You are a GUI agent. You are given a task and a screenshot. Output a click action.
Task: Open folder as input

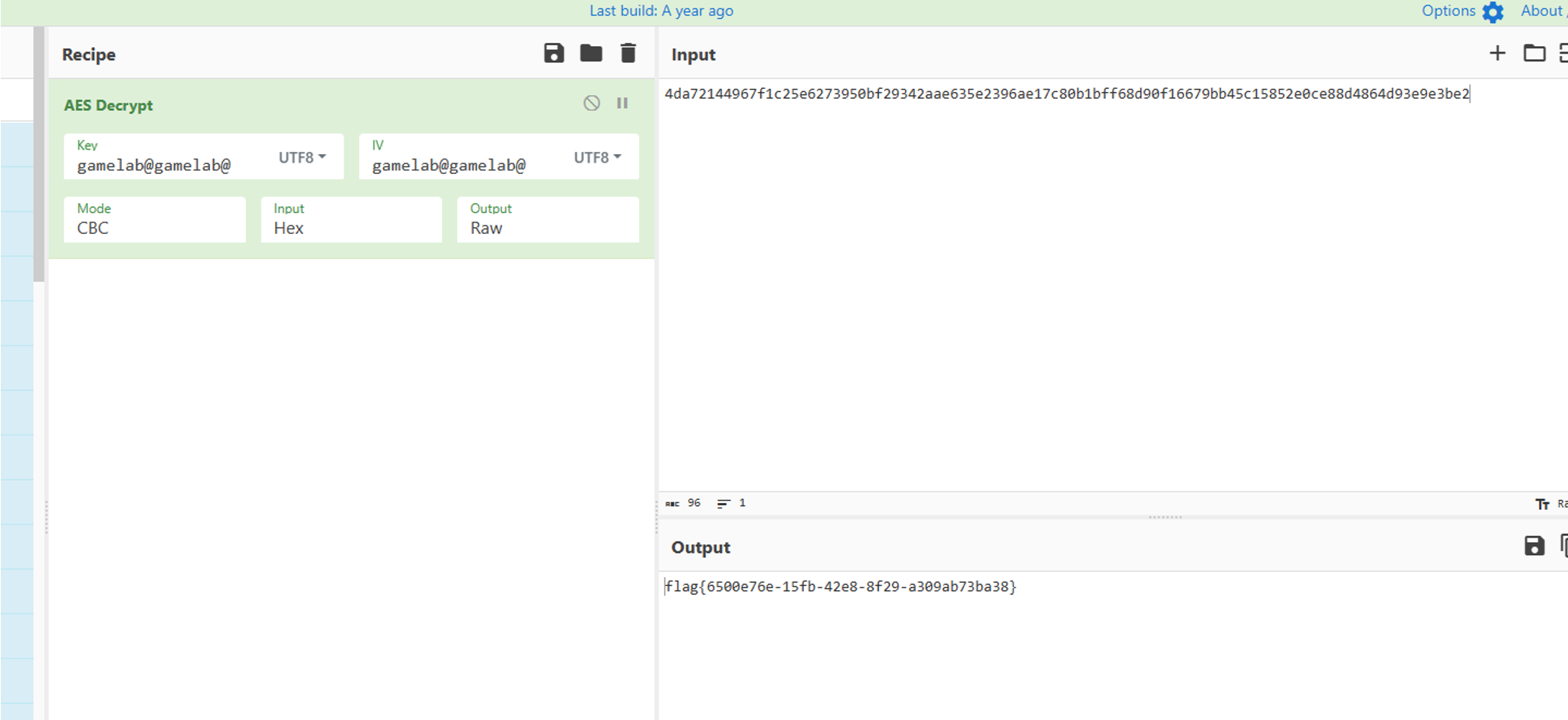[x=1534, y=53]
